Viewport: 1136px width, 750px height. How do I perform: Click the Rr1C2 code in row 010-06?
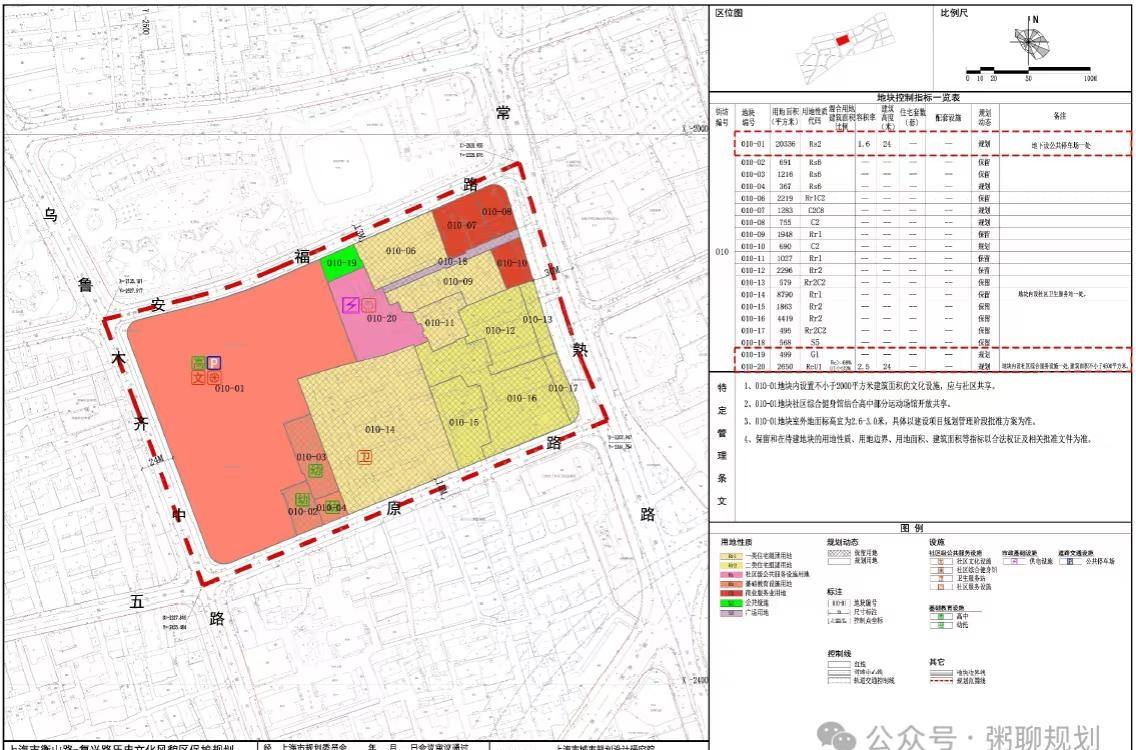815,198
